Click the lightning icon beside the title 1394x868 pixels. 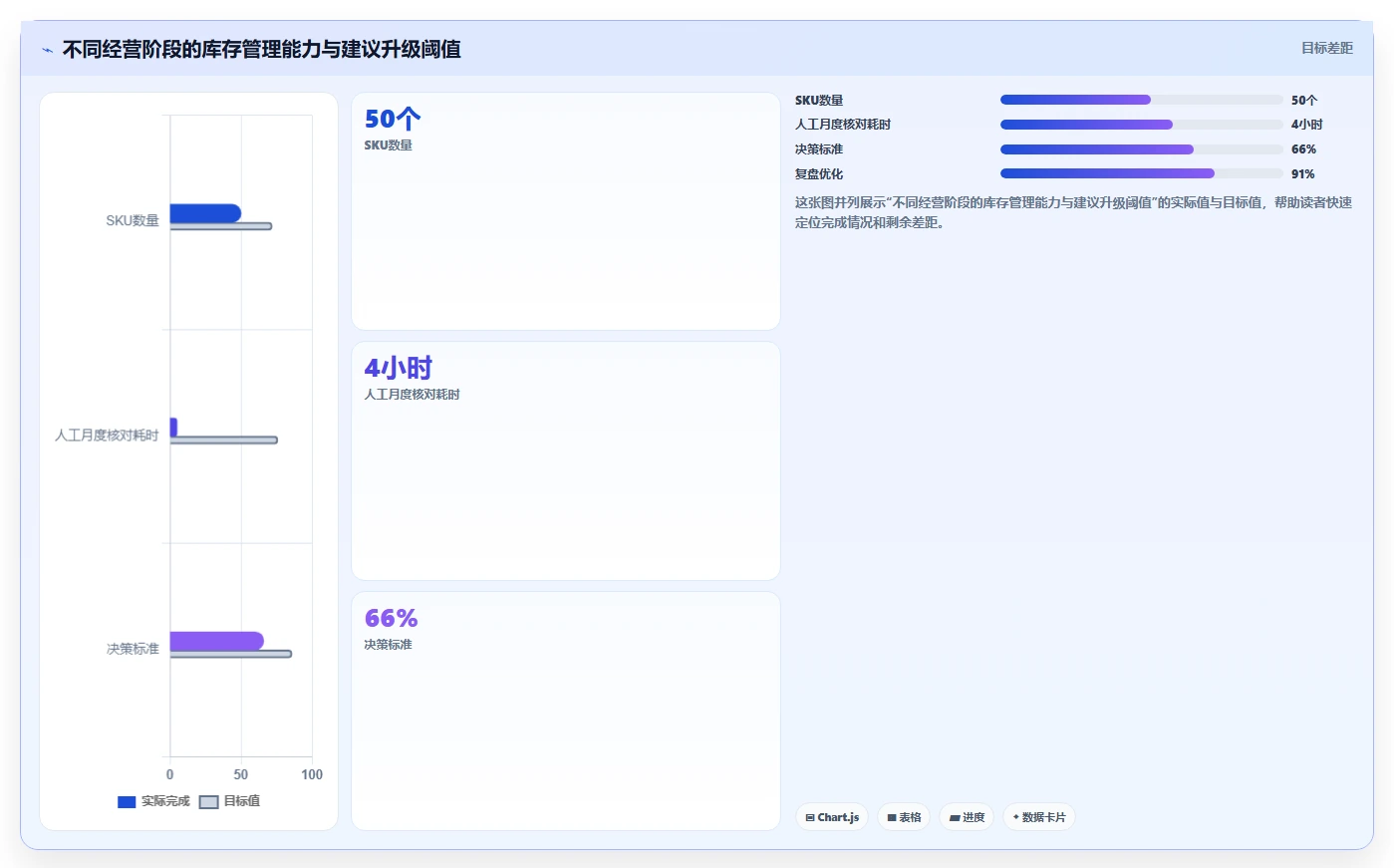(x=47, y=50)
